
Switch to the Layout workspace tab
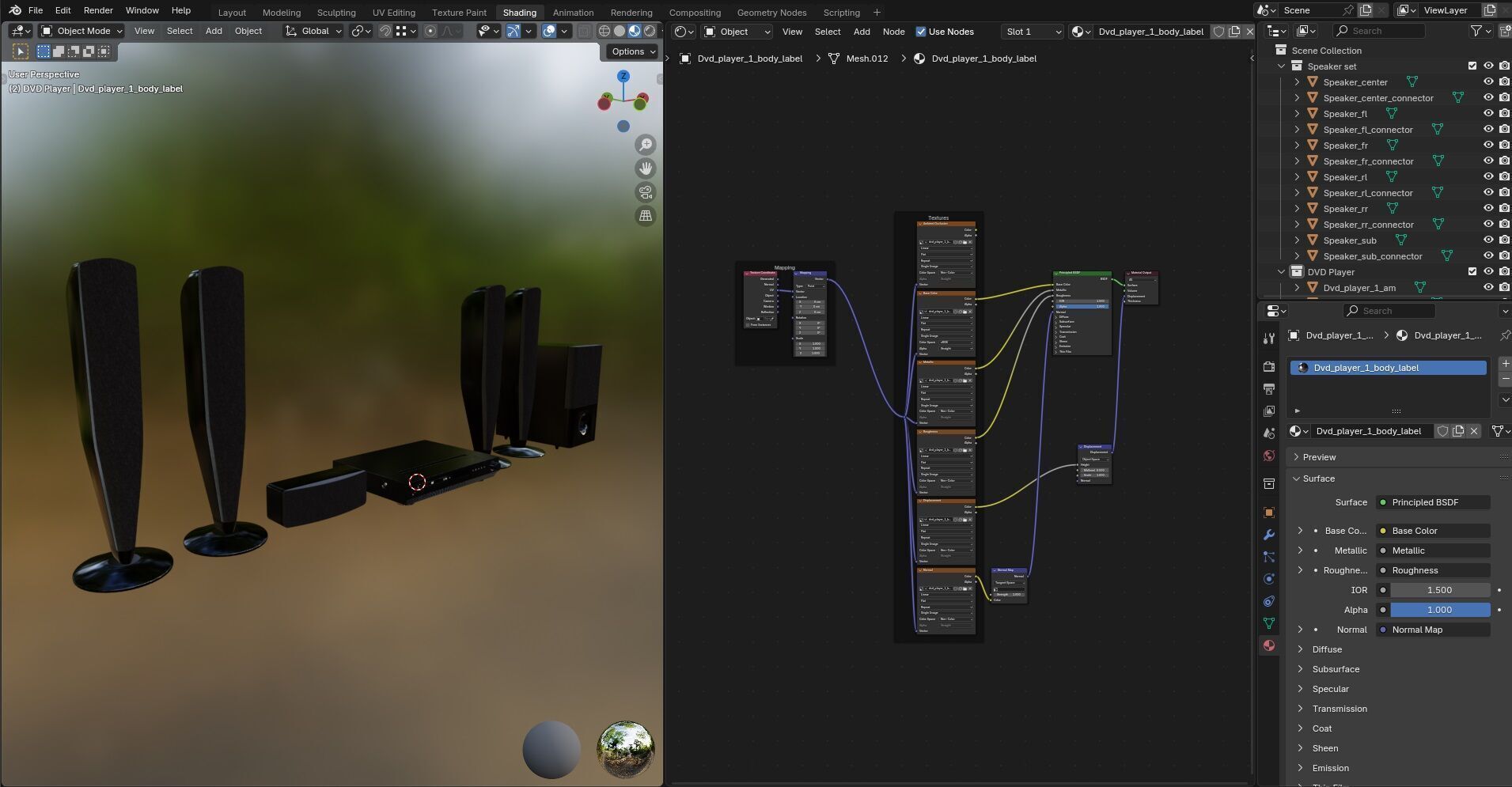coord(232,13)
